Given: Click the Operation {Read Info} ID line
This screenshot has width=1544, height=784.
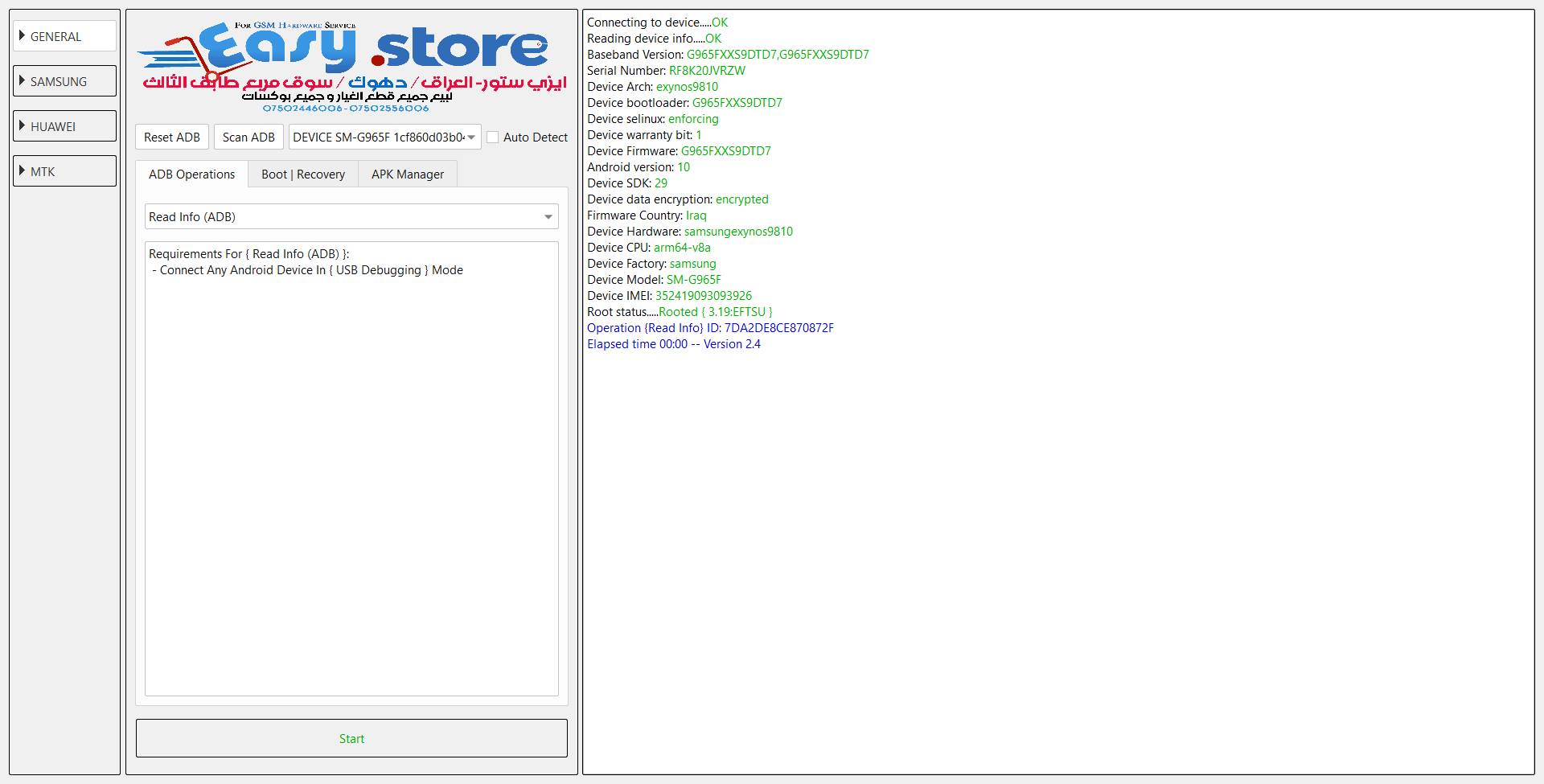Looking at the screenshot, I should 710,328.
